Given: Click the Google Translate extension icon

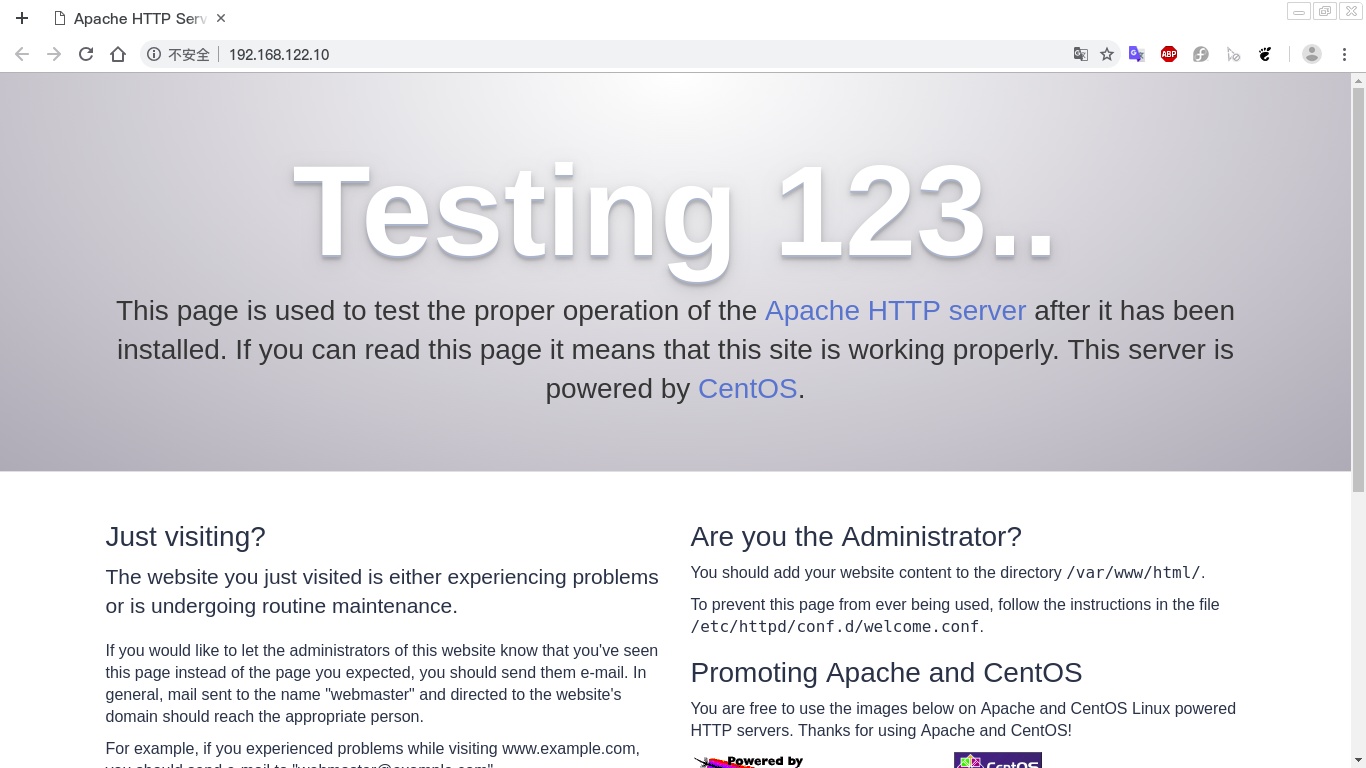Looking at the screenshot, I should point(1137,54).
